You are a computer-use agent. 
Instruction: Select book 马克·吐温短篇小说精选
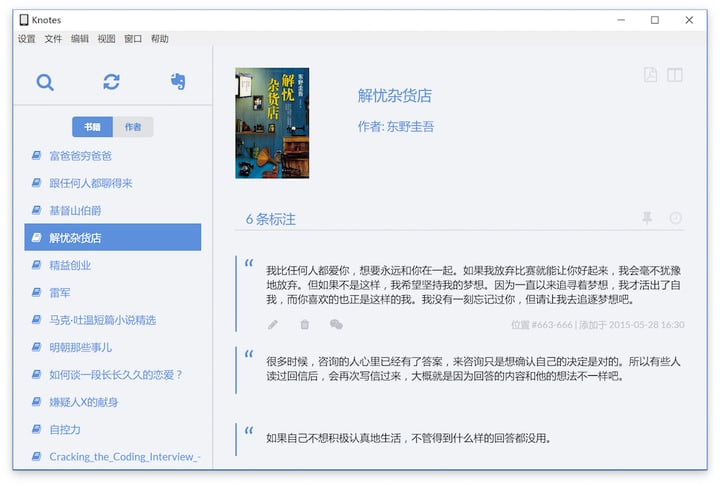tap(112, 320)
